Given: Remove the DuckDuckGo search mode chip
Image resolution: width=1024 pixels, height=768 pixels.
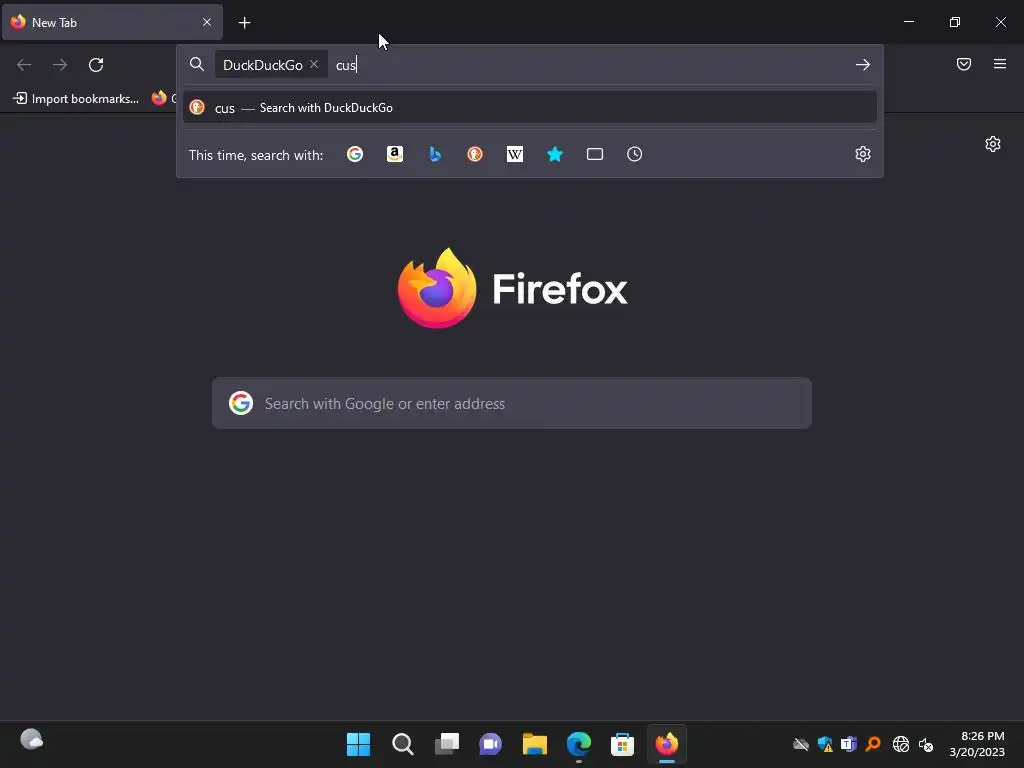Looking at the screenshot, I should (314, 65).
